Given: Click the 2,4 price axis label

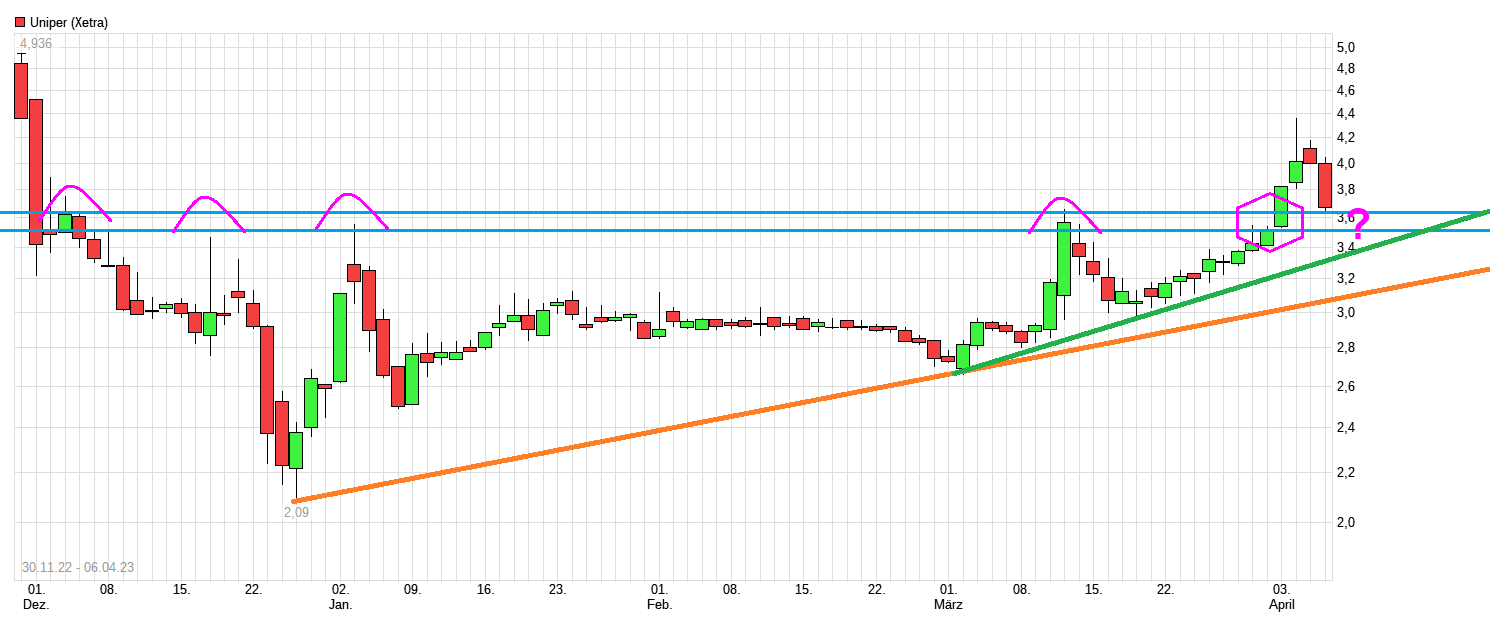Looking at the screenshot, I should [1345, 427].
